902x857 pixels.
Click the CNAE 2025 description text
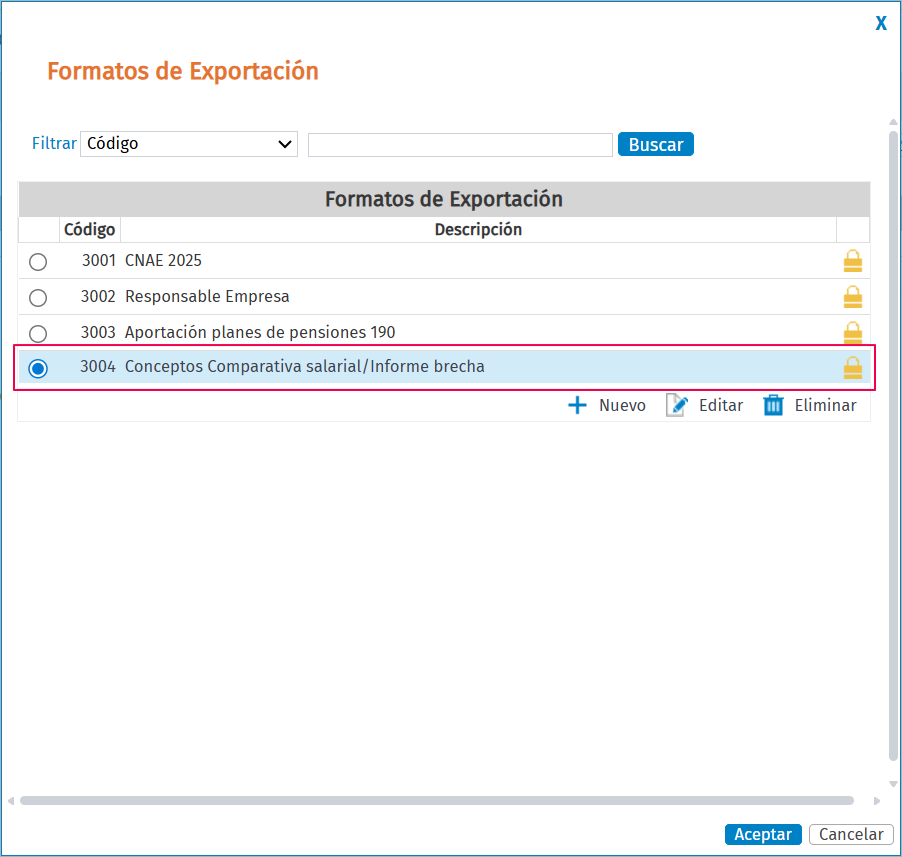click(163, 261)
